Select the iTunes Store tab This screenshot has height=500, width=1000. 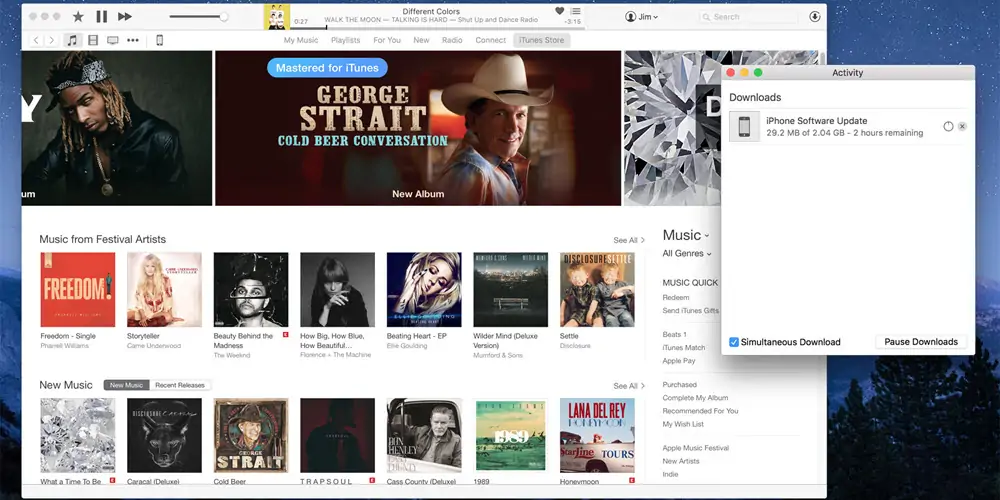coord(541,40)
